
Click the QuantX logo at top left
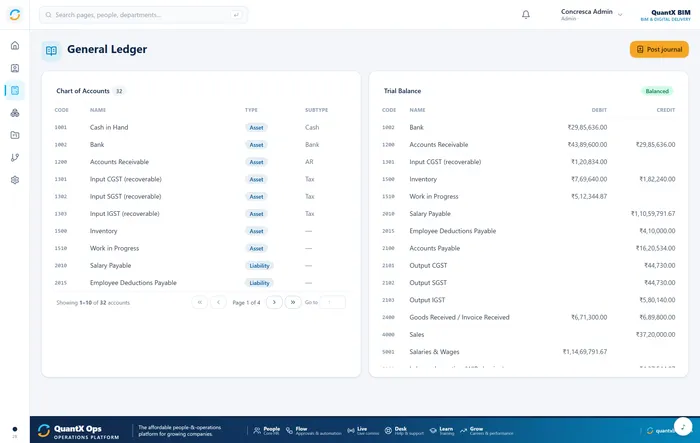point(15,15)
